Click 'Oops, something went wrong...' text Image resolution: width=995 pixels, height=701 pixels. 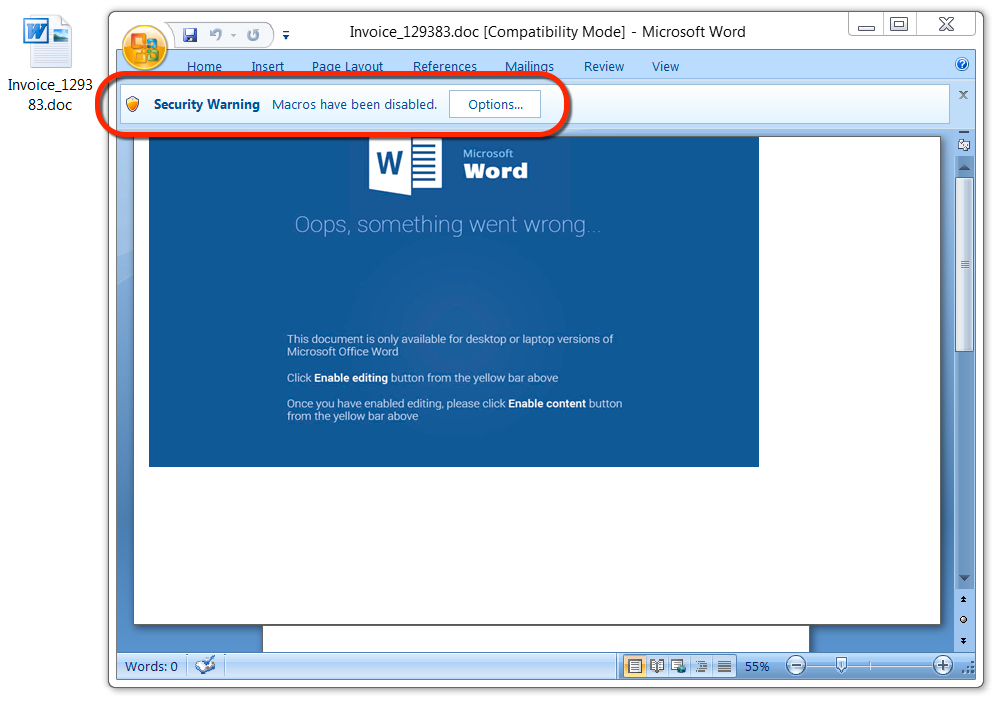tap(447, 225)
